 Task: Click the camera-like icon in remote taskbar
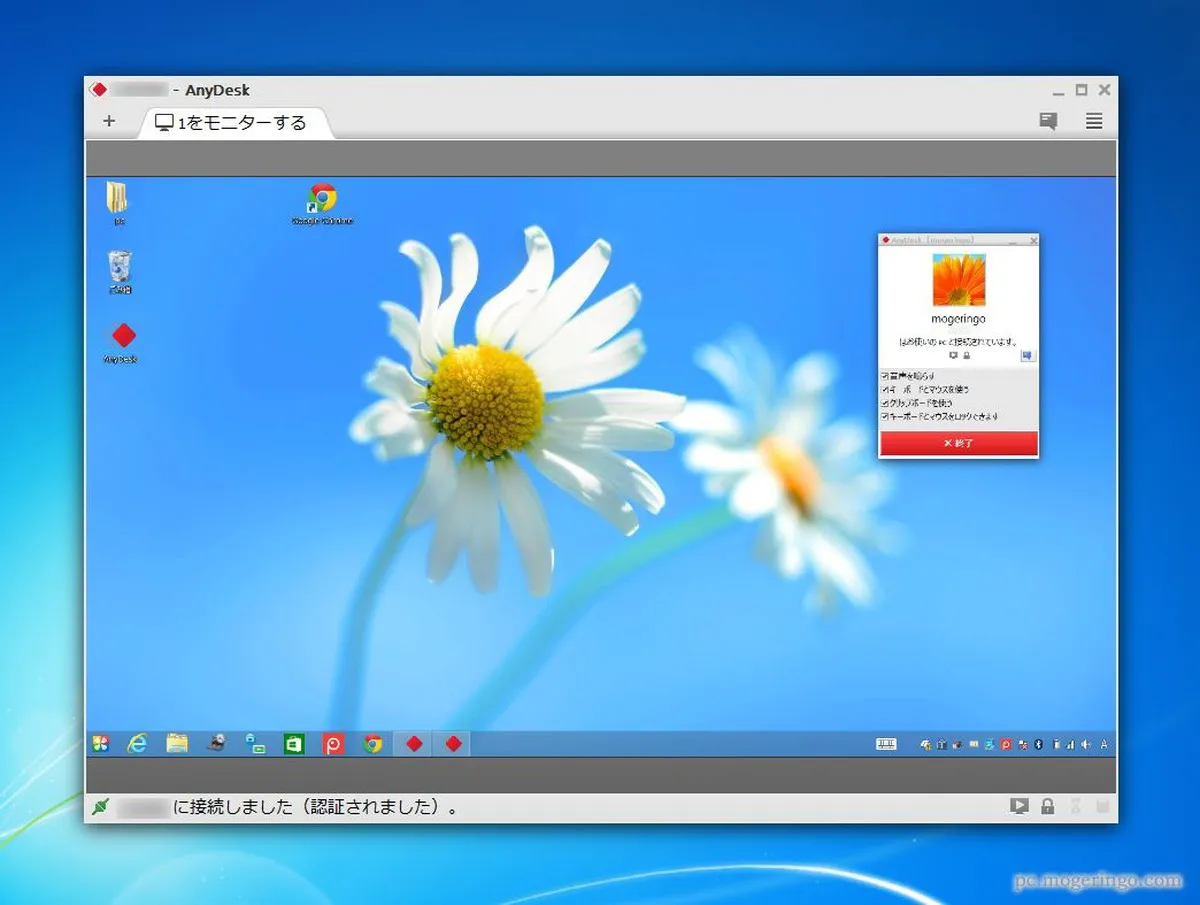216,743
